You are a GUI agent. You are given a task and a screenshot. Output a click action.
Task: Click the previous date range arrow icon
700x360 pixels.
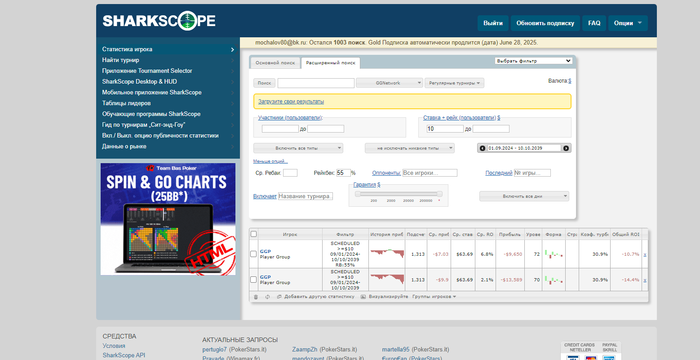coord(482,148)
